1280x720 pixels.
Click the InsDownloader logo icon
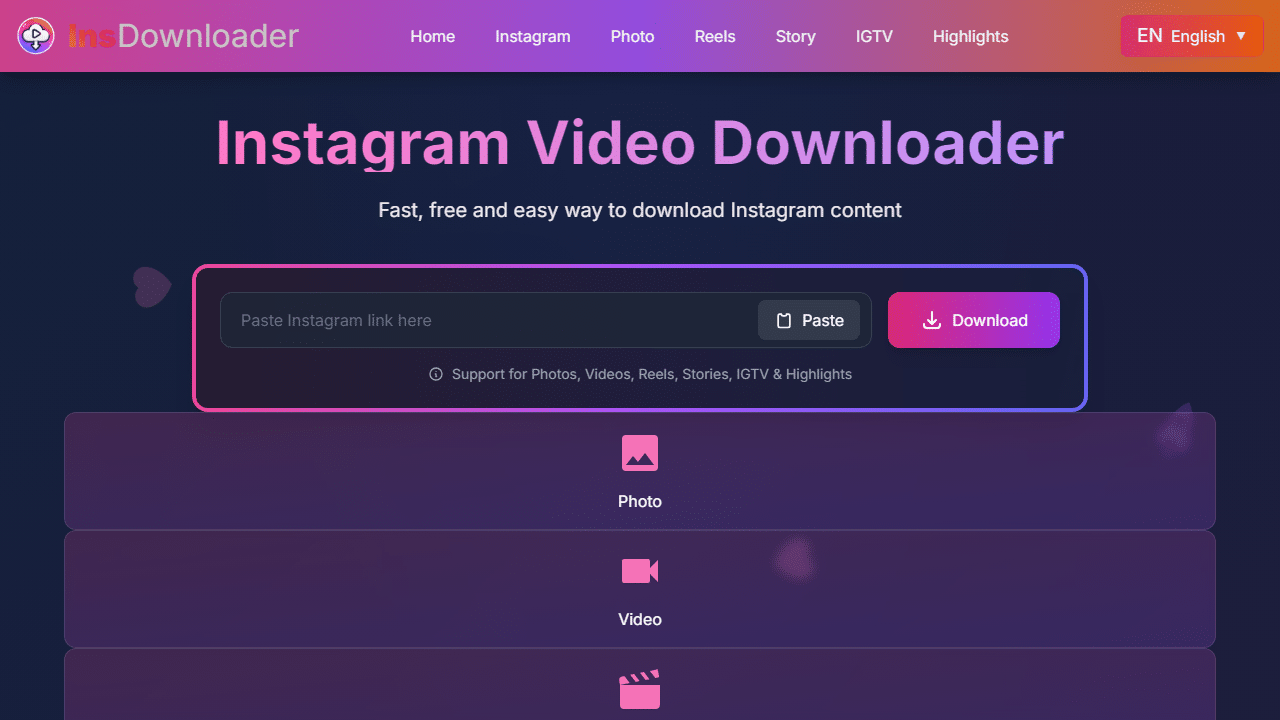tap(36, 36)
